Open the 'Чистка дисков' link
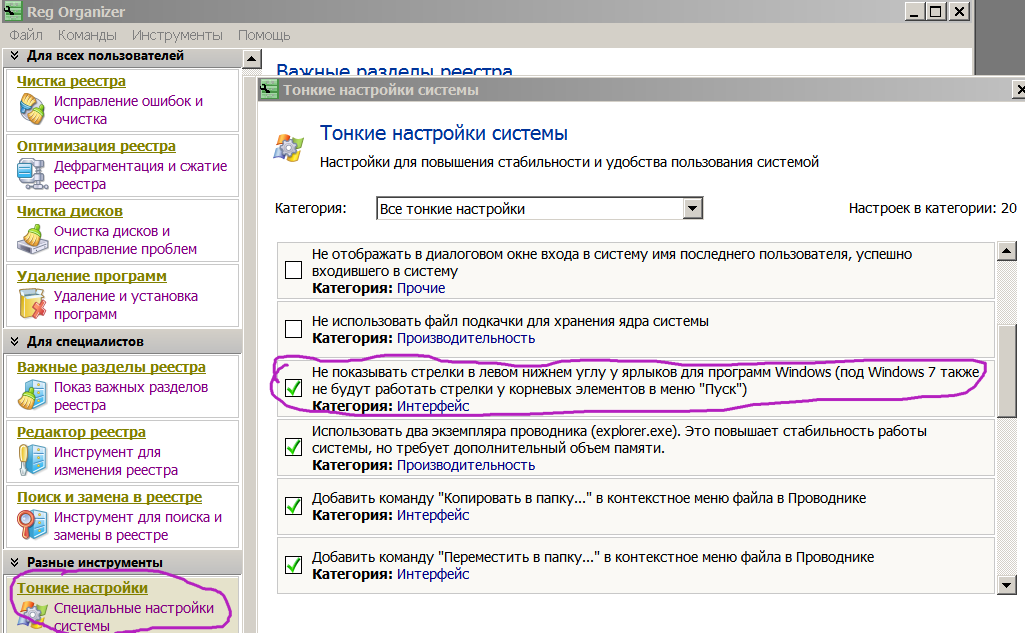1025x633 pixels. pos(69,211)
